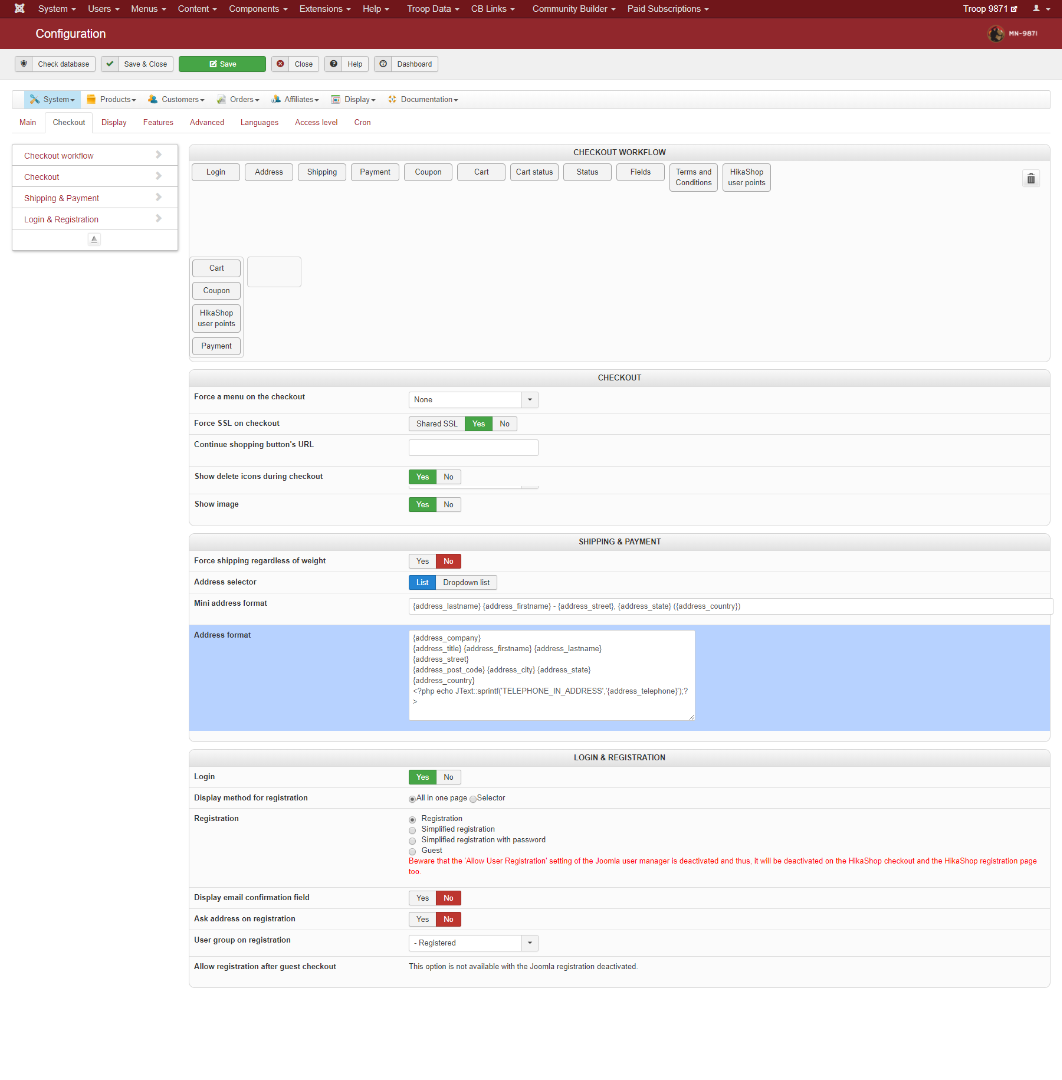The height and width of the screenshot is (1080, 1062).
Task: Set Login option to No
Action: pyautogui.click(x=448, y=778)
